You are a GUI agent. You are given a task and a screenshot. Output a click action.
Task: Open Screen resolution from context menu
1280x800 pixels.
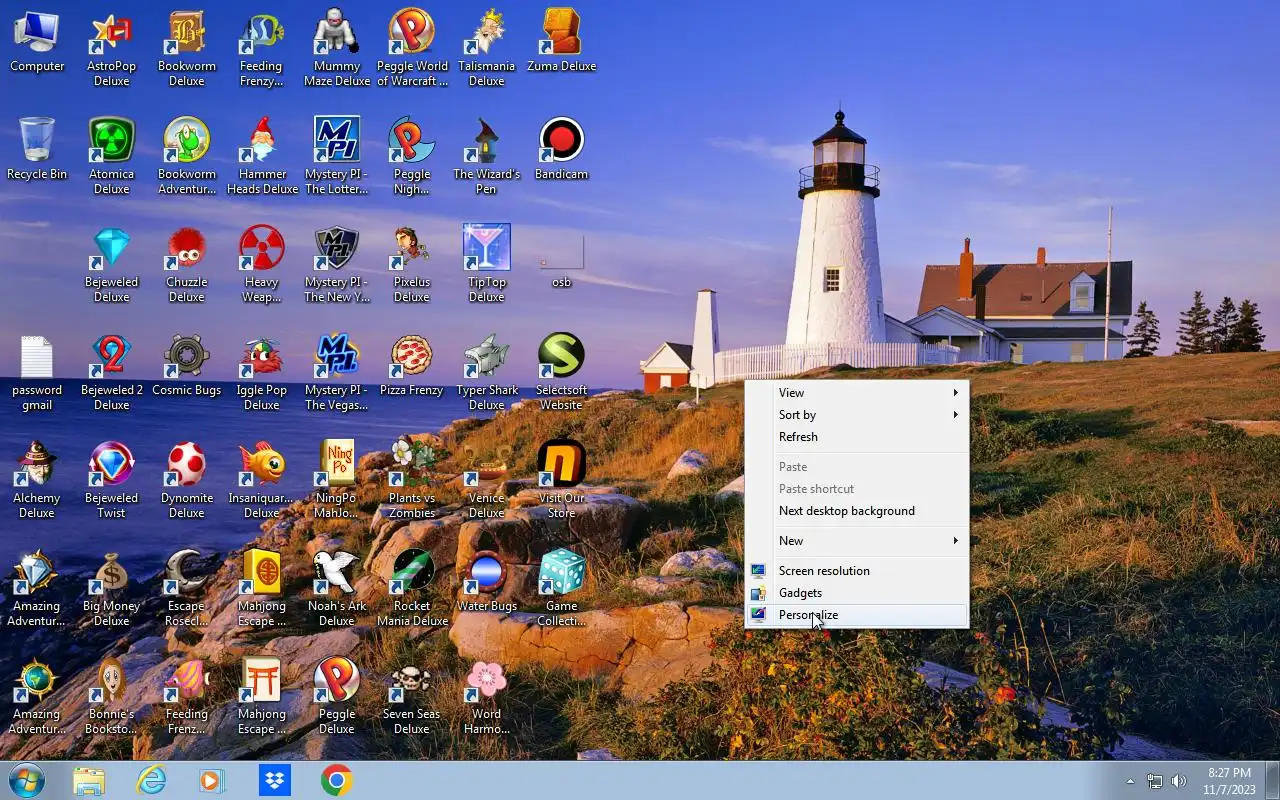pos(857,571)
